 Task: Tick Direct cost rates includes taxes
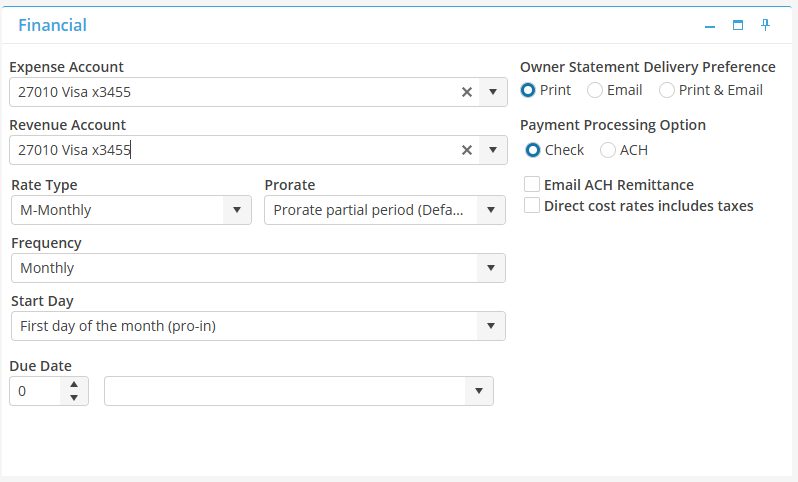(532, 205)
